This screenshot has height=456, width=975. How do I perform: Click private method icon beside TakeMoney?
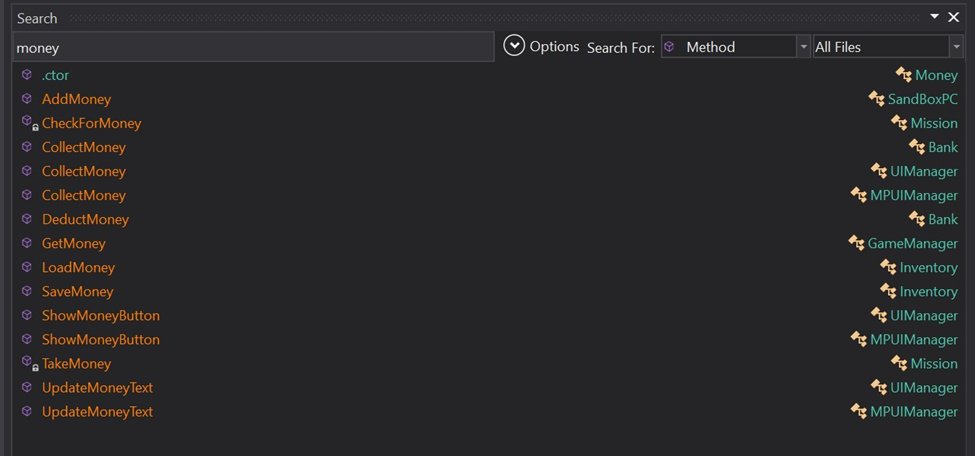click(x=29, y=363)
